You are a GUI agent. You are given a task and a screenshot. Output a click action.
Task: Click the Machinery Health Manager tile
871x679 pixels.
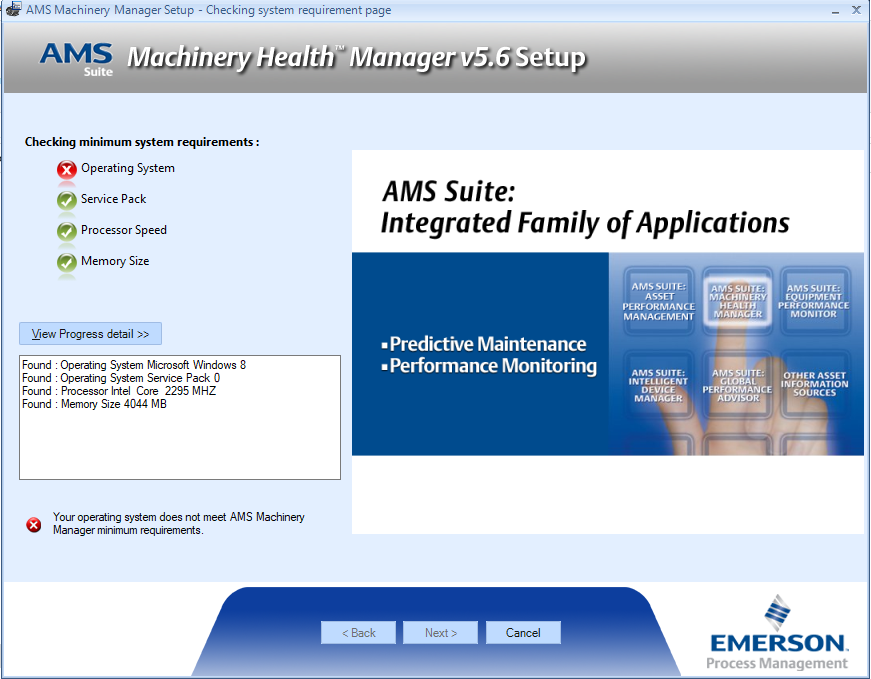(737, 301)
